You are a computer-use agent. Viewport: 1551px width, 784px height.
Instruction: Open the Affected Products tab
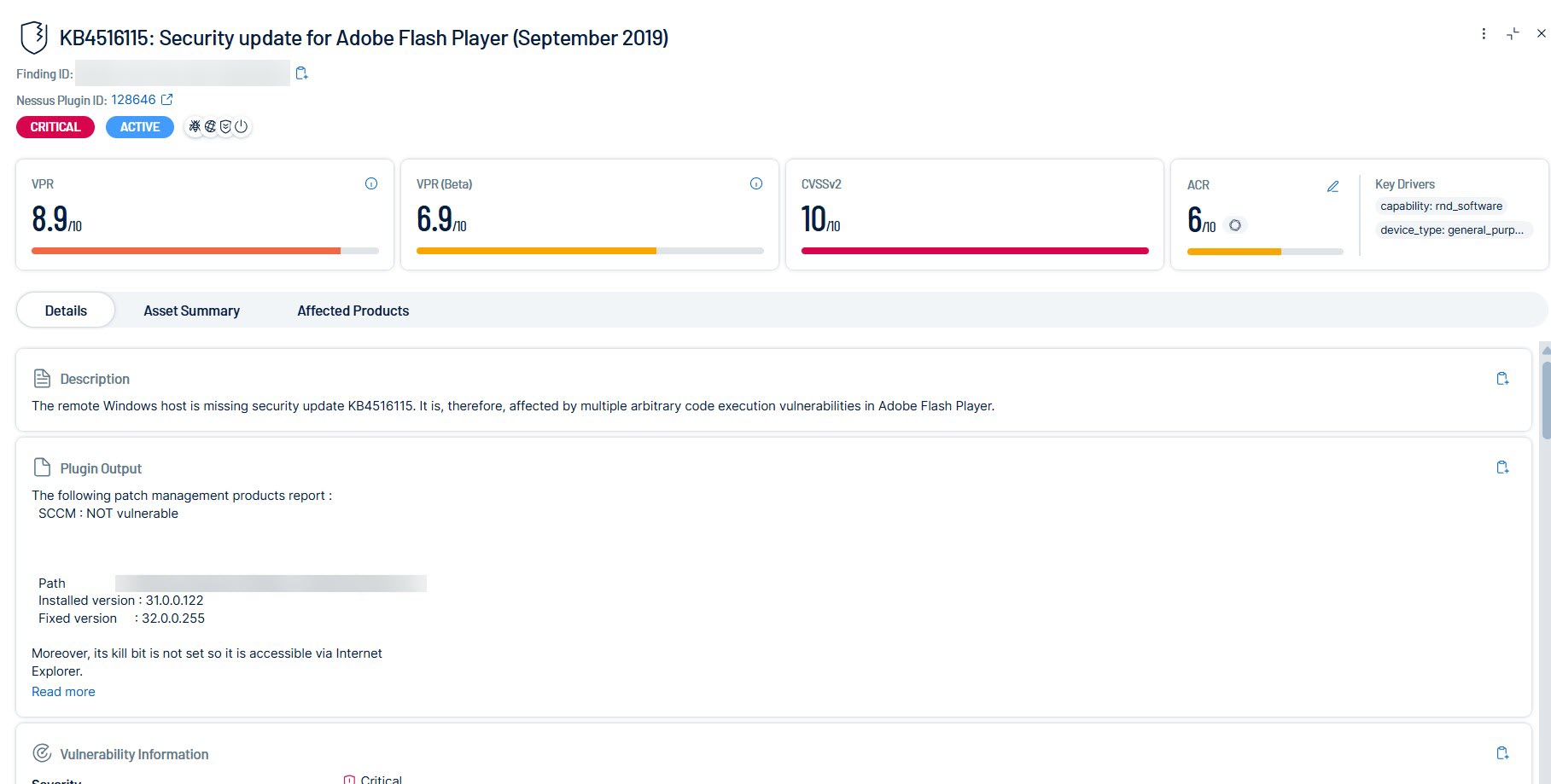coord(353,311)
